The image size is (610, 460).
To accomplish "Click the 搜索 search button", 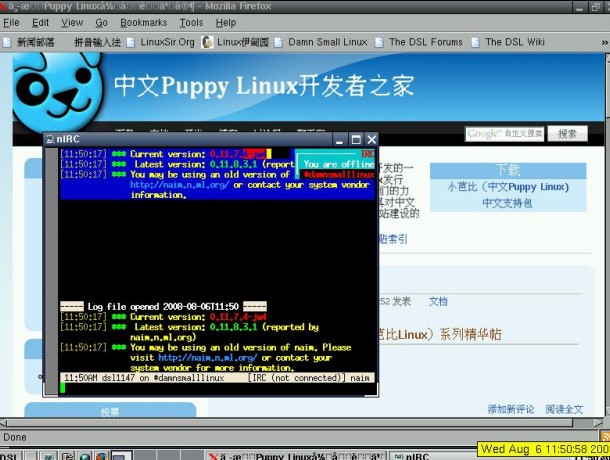I will tap(567, 134).
